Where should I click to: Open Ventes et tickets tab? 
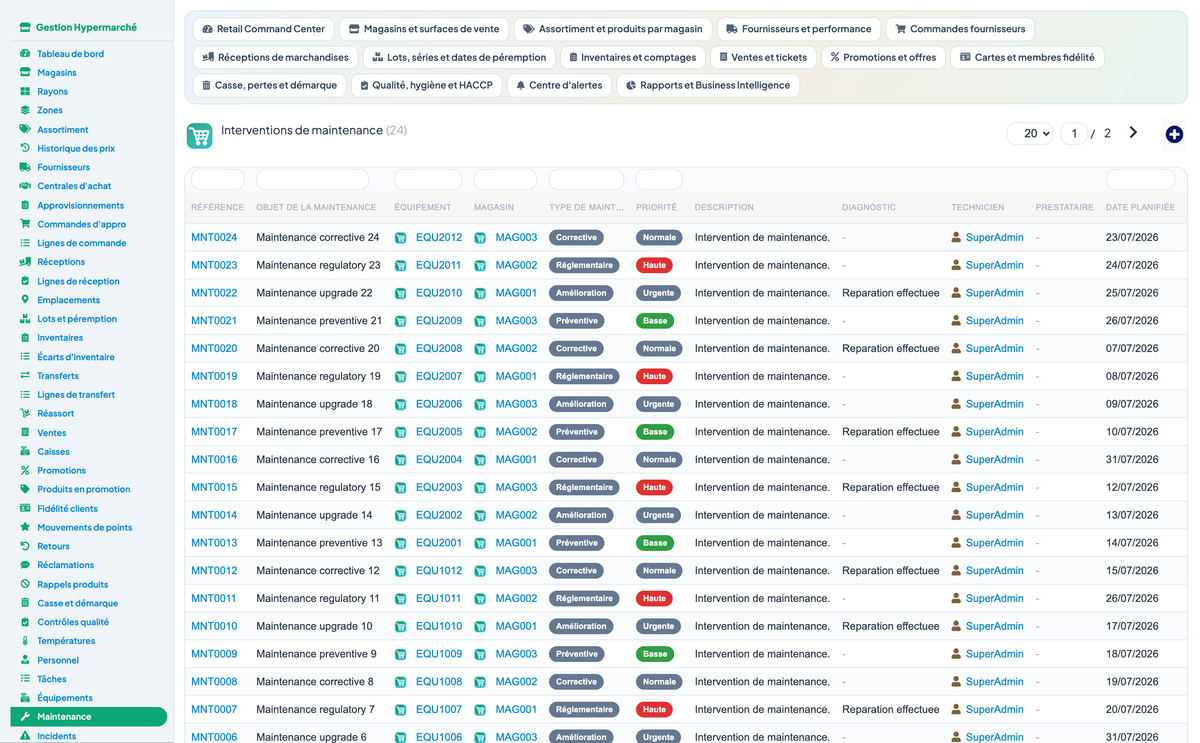pyautogui.click(x=764, y=57)
